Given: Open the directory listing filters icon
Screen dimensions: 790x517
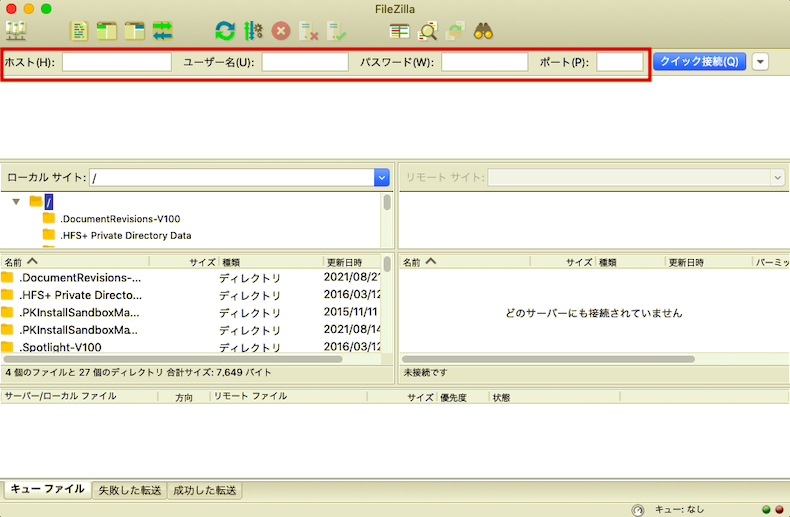Looking at the screenshot, I should coord(400,31).
